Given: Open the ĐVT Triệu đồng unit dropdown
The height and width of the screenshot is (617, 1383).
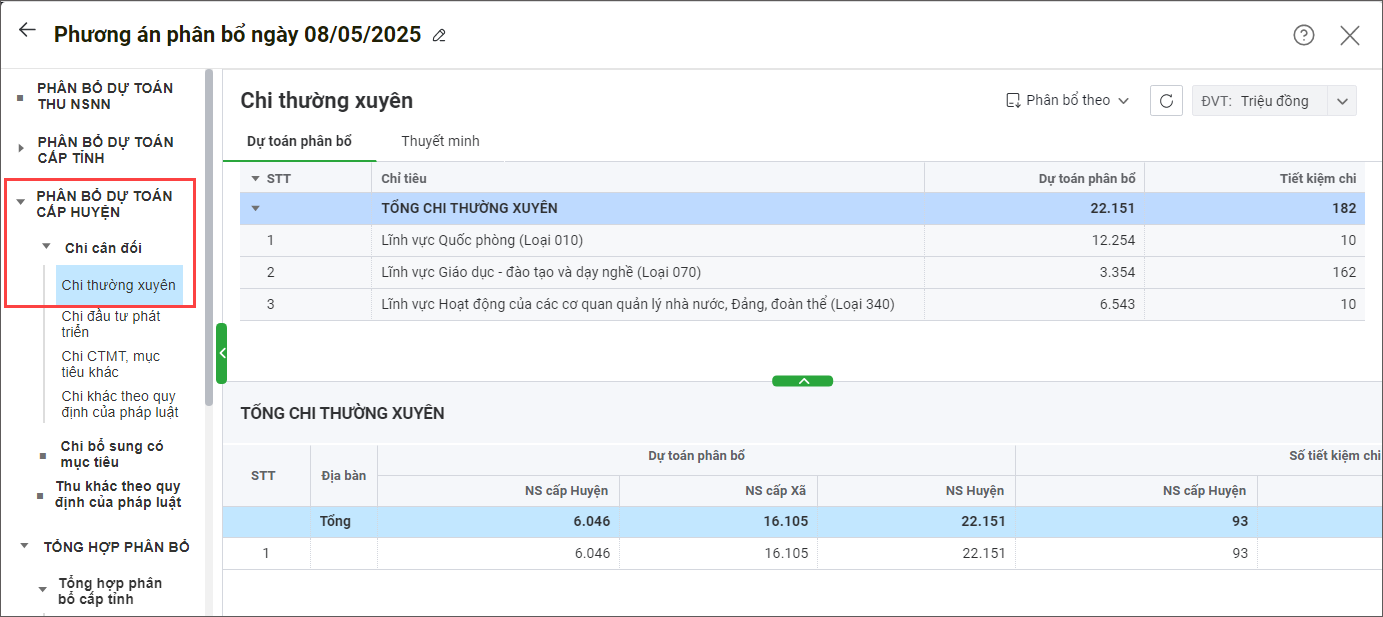Looking at the screenshot, I should (x=1342, y=101).
